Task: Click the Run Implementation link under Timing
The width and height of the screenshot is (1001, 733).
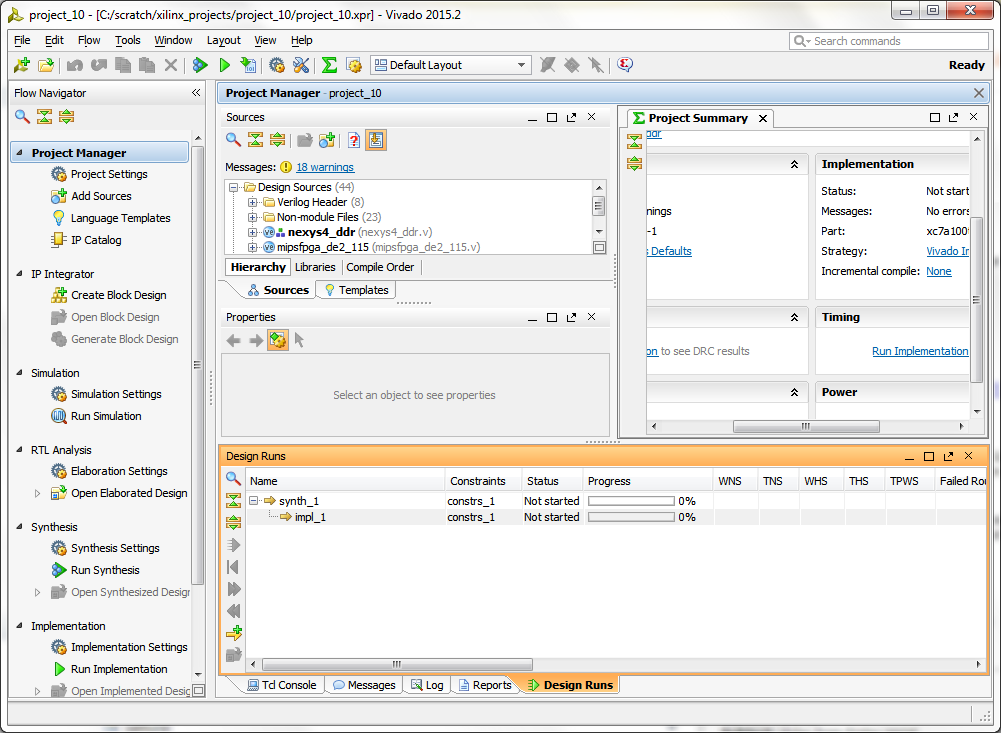Action: [920, 351]
